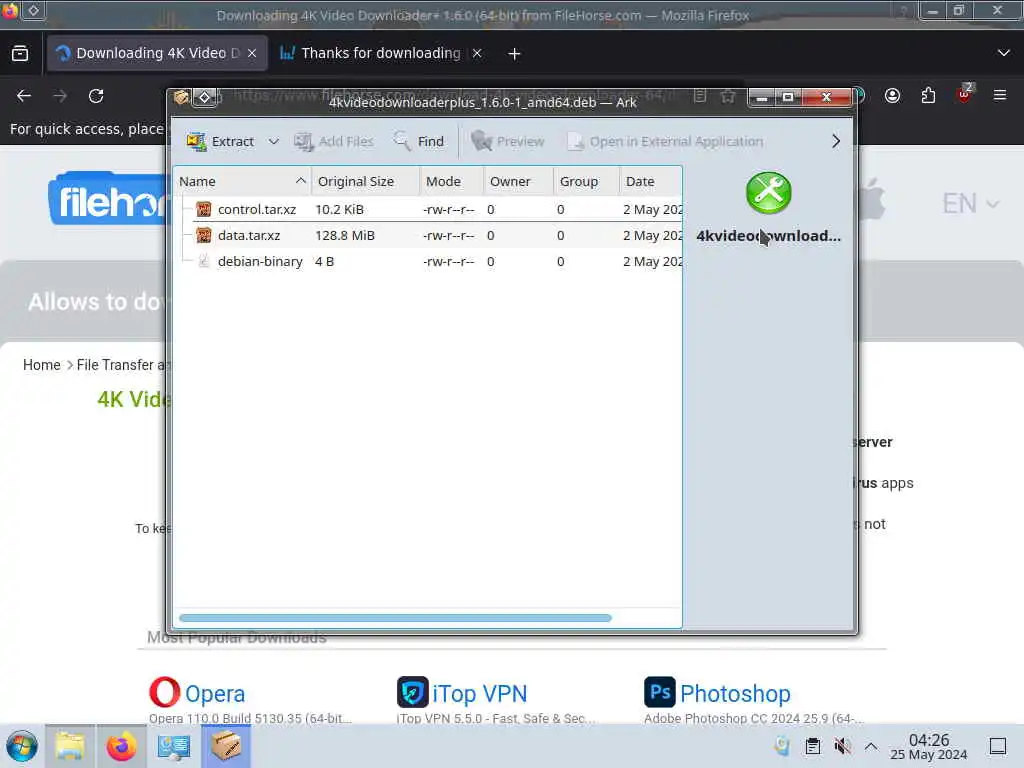Open the Firefox hamburger menu
The image size is (1024, 768).
(1000, 96)
